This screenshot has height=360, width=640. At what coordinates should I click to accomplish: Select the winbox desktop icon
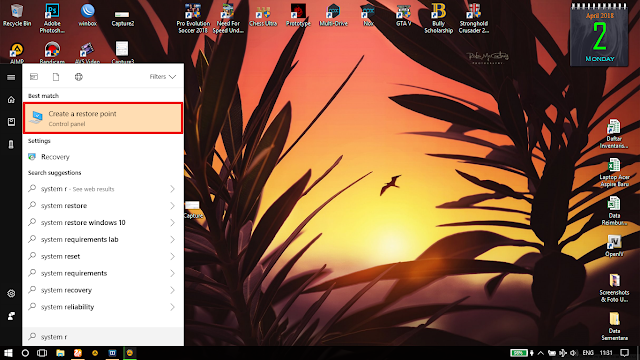click(x=87, y=15)
